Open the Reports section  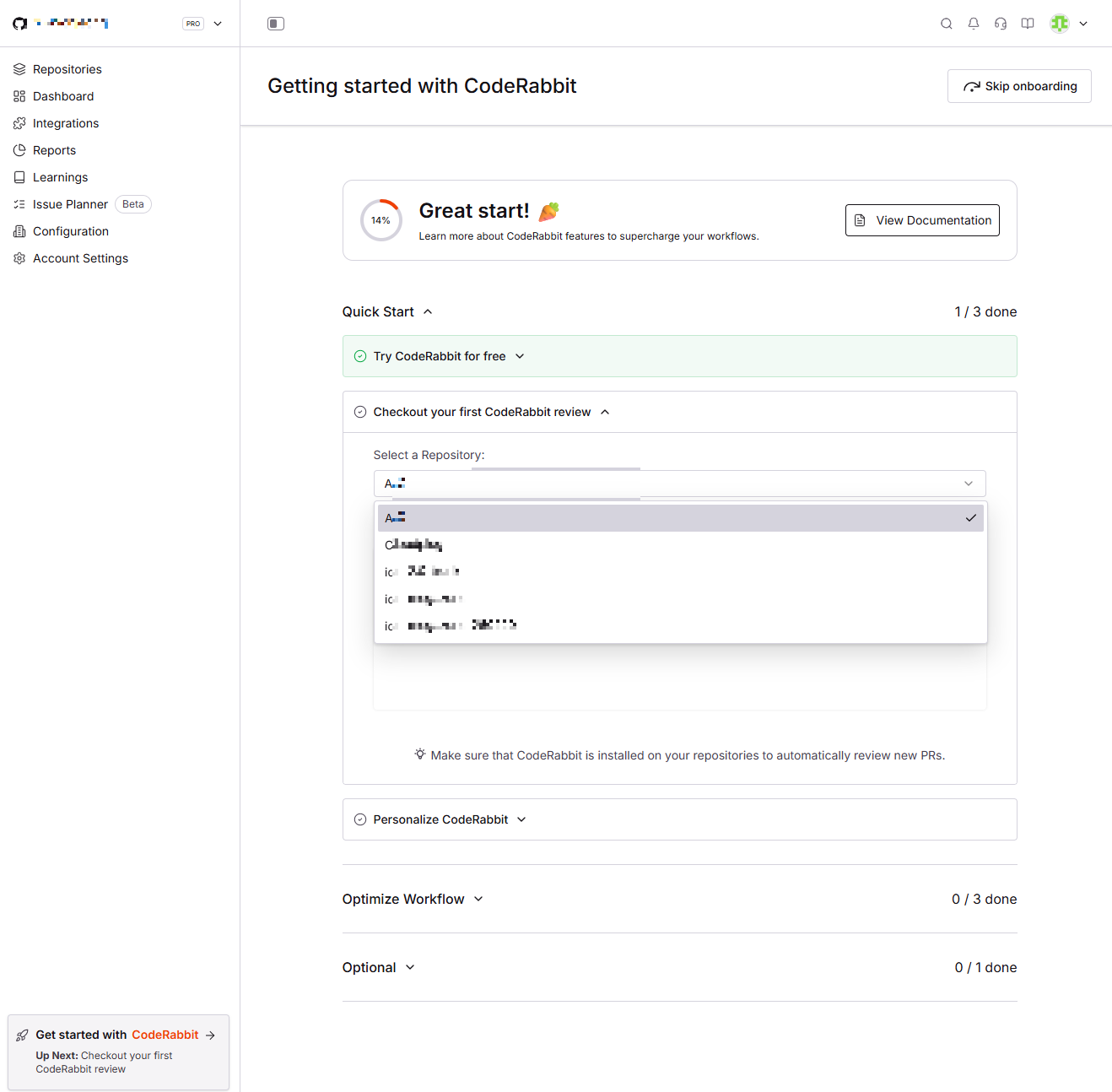coord(54,150)
